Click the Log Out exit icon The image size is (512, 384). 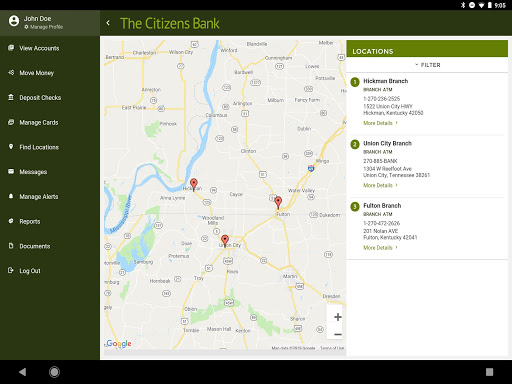click(x=11, y=270)
